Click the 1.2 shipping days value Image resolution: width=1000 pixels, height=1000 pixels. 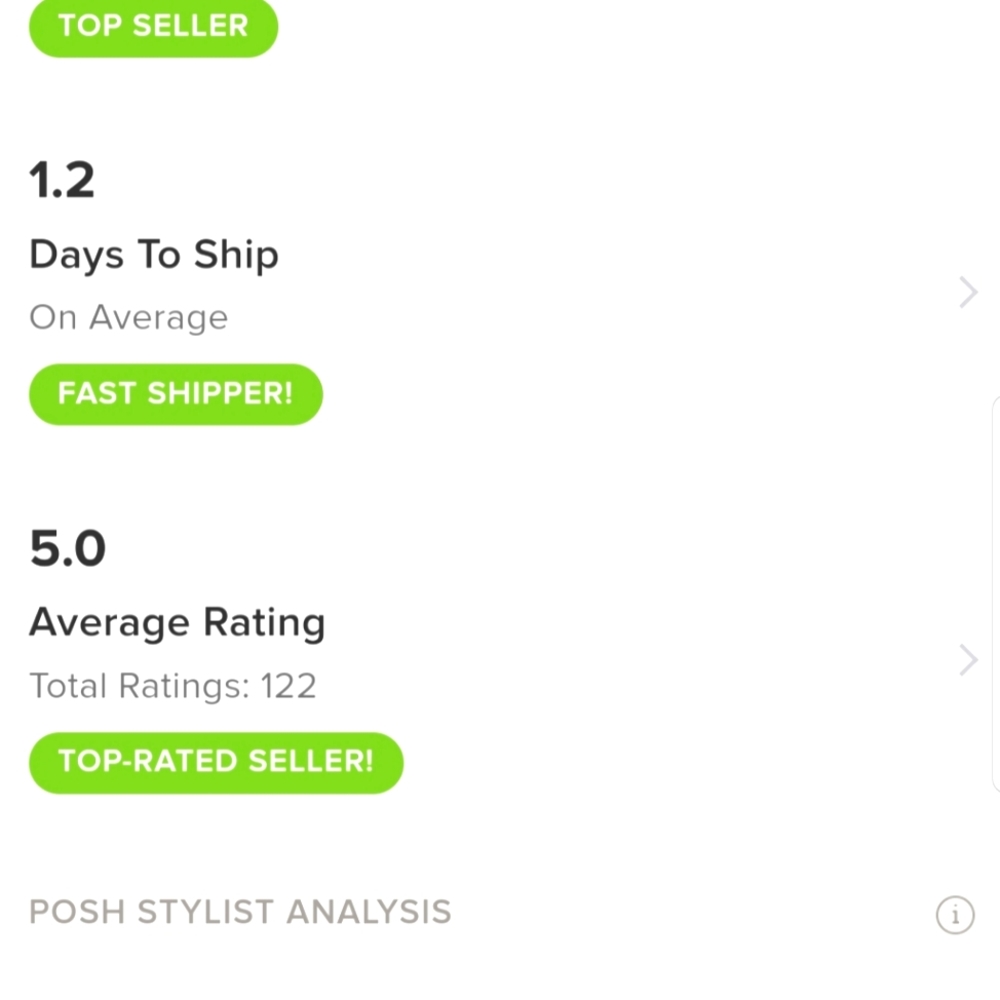(62, 180)
